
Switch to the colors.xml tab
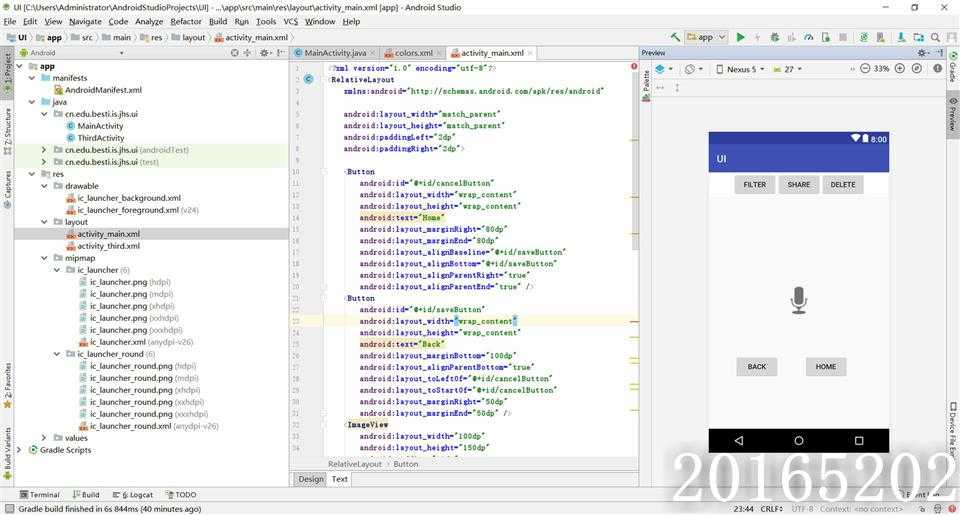point(413,53)
